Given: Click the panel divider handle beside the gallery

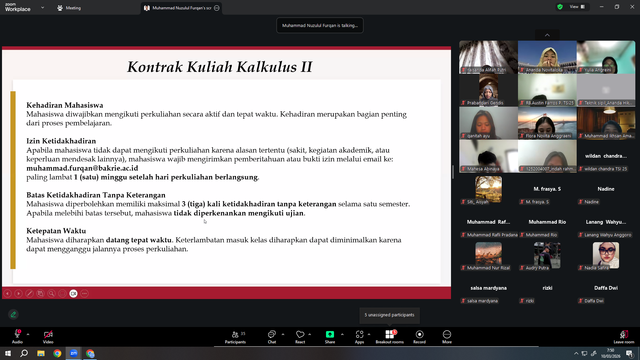Looking at the screenshot, I should point(453,172).
